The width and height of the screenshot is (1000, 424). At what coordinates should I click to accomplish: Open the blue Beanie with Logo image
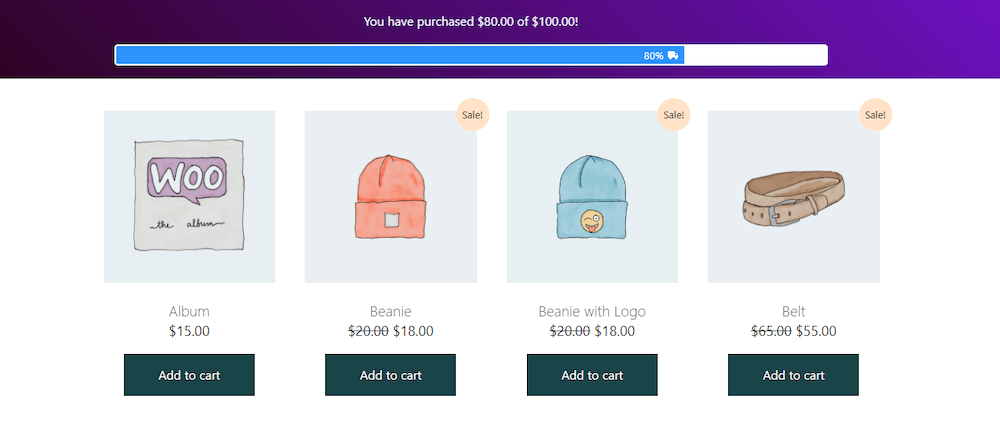[x=592, y=197]
